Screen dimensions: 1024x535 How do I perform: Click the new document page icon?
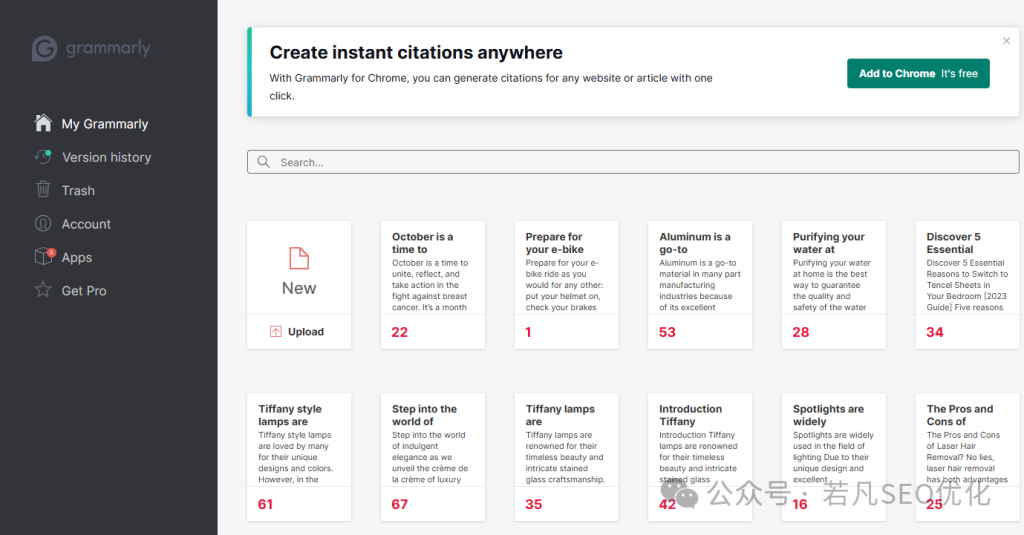299,258
